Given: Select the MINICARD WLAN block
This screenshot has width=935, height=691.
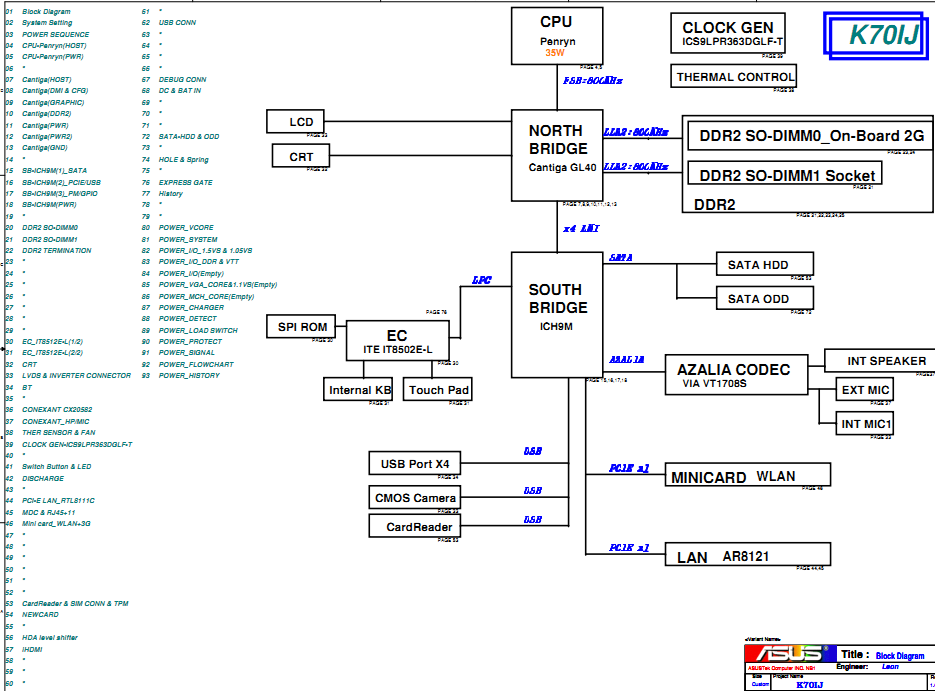Looking at the screenshot, I should pos(748,475).
